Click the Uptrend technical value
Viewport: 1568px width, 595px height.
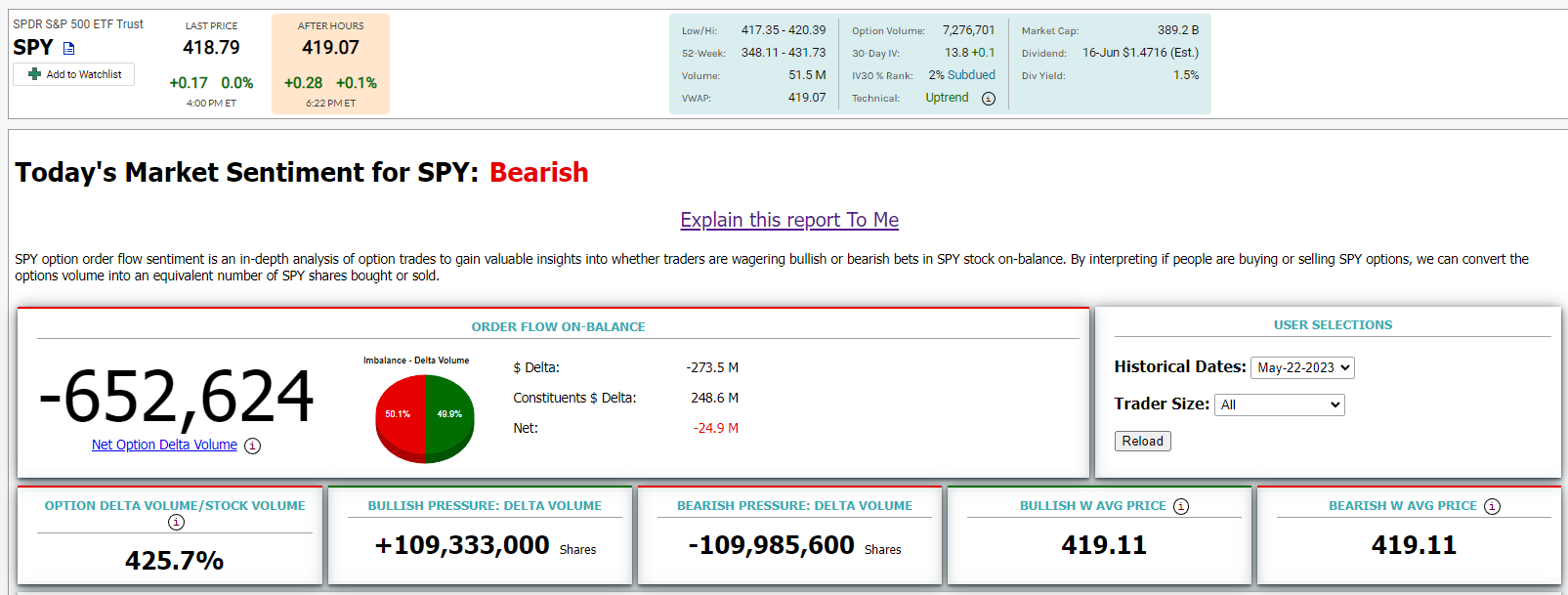coord(948,98)
